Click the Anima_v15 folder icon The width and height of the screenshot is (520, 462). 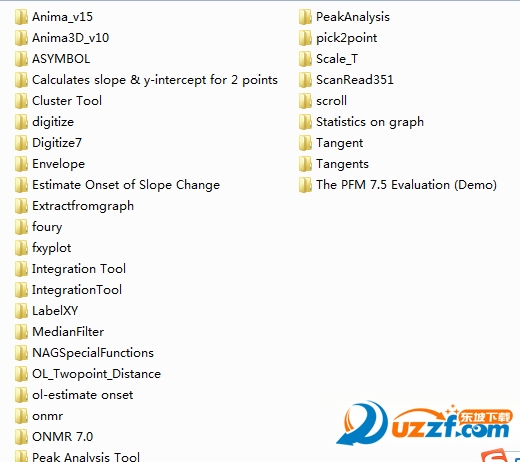(21, 17)
